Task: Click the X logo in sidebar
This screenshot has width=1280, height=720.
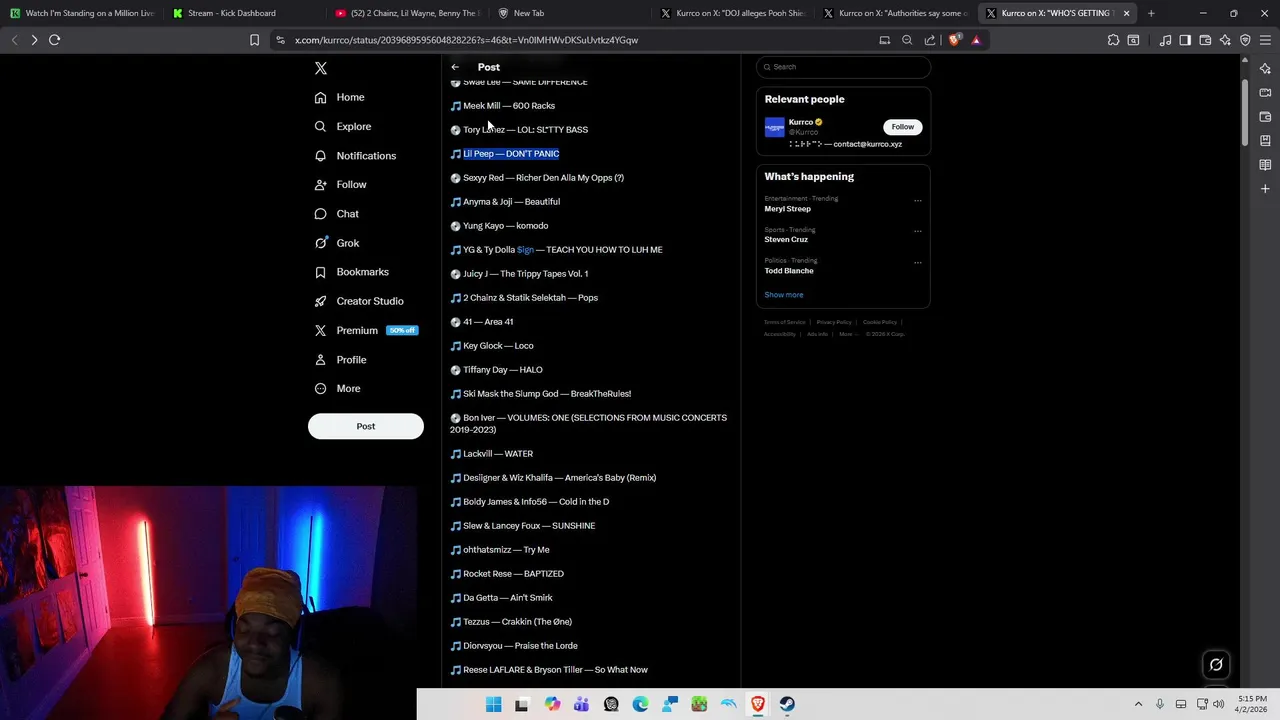Action: coord(321,68)
